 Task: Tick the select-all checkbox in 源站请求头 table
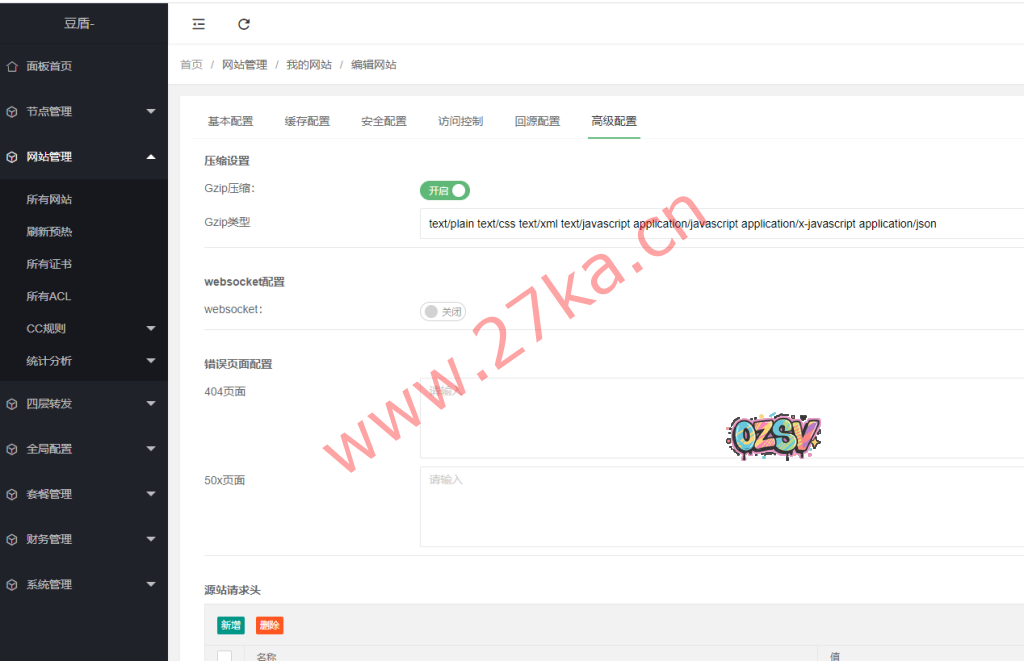[x=224, y=656]
